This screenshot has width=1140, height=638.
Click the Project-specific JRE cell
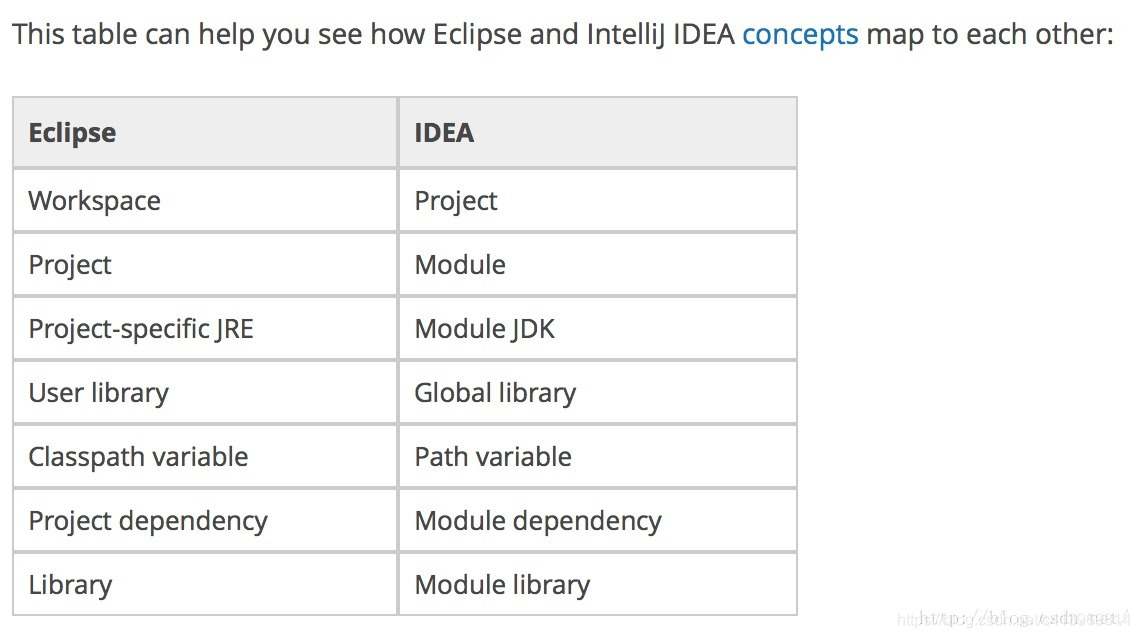[x=205, y=328]
